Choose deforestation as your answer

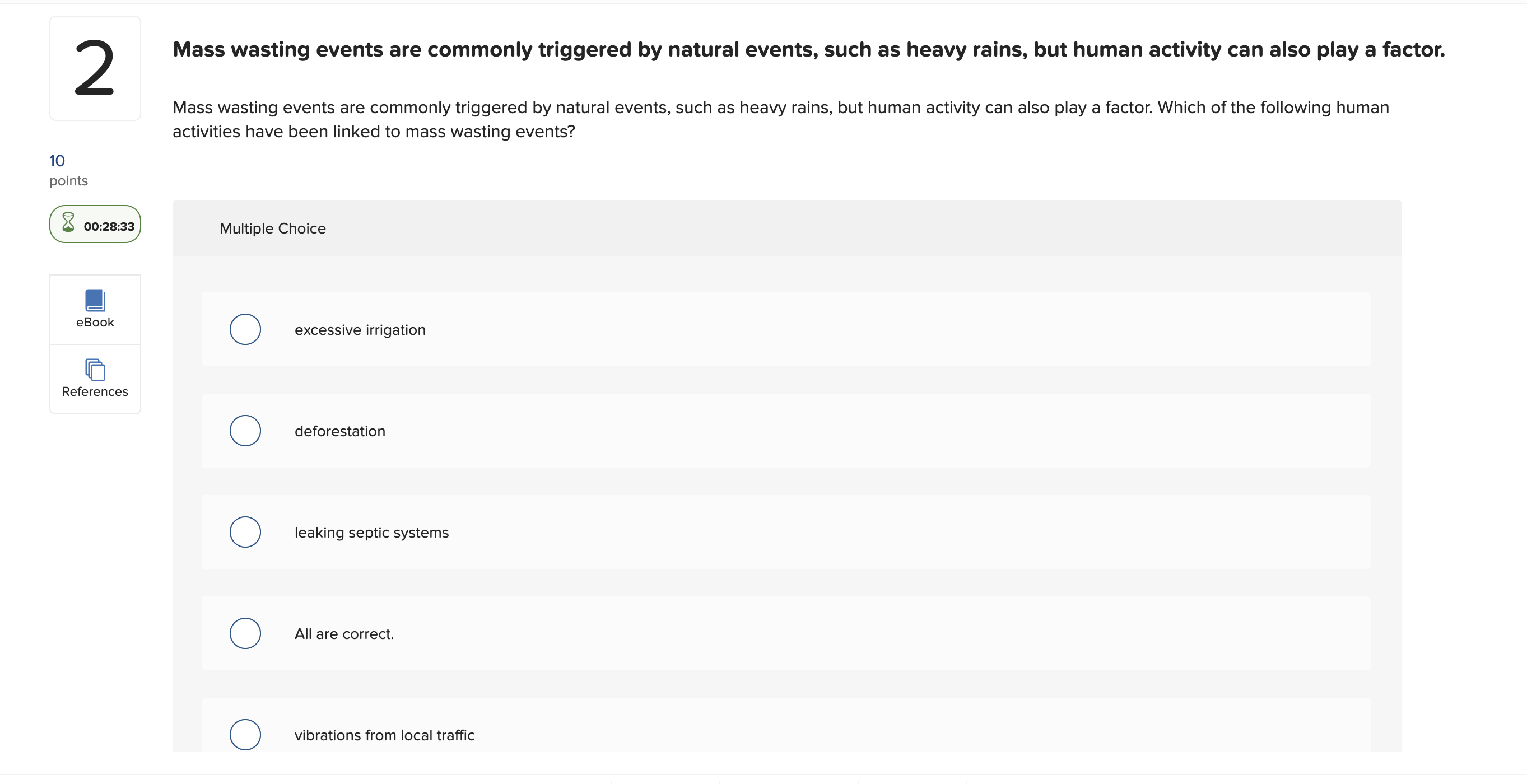(x=245, y=431)
